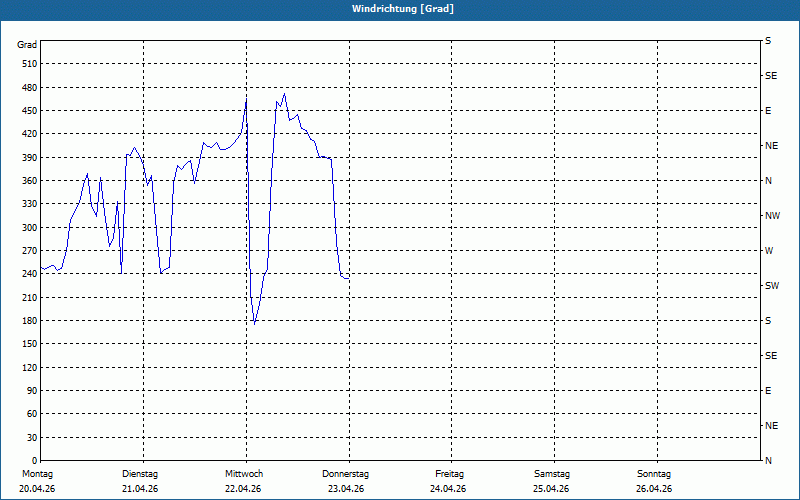This screenshot has width=800, height=500.
Task: Select the Grad axis unit label
Action: (x=27, y=45)
